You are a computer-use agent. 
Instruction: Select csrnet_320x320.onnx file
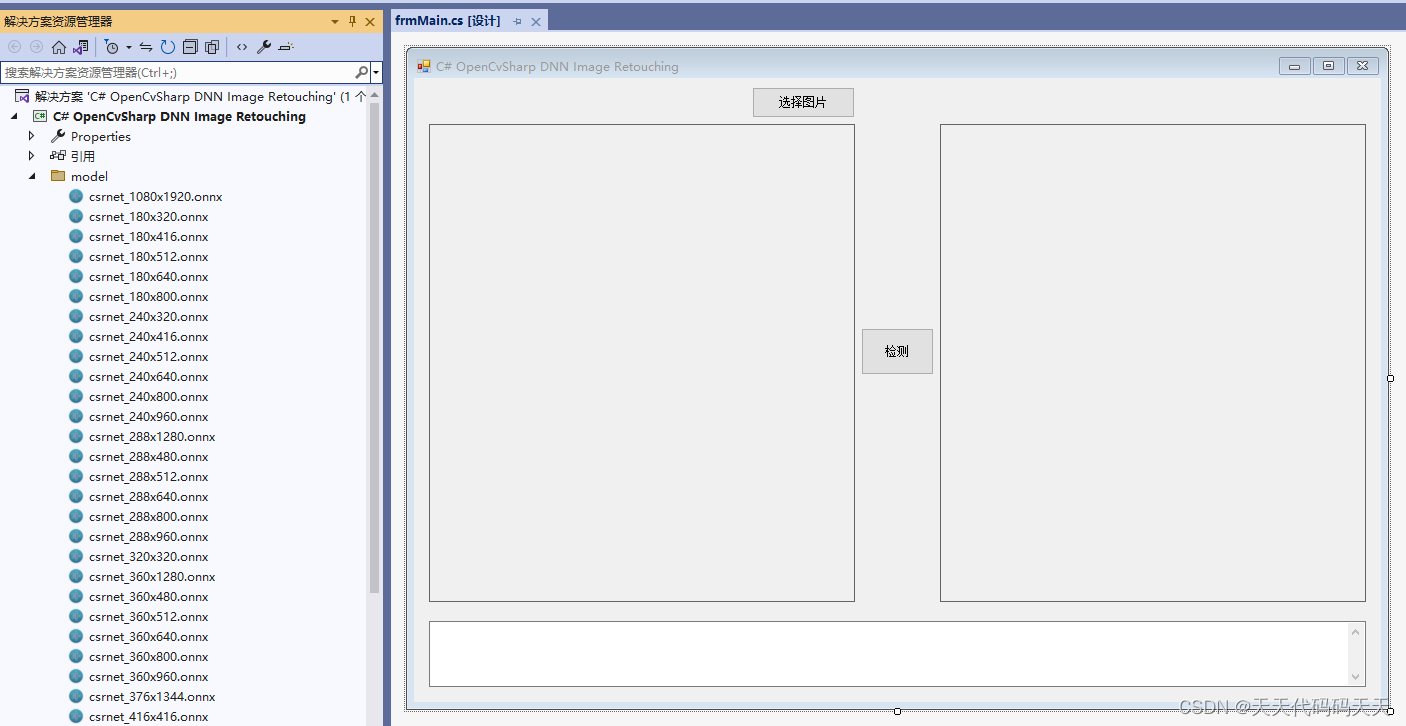148,557
